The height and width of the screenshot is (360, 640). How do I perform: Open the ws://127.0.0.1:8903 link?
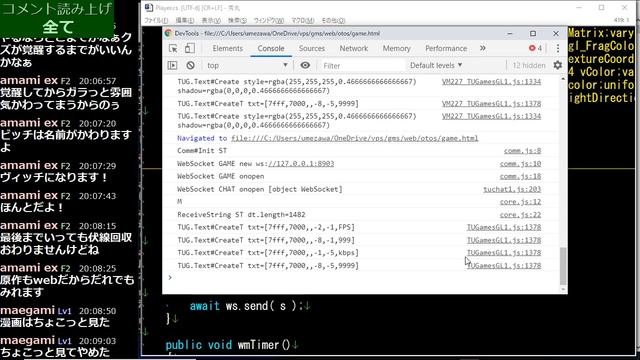click(x=301, y=164)
